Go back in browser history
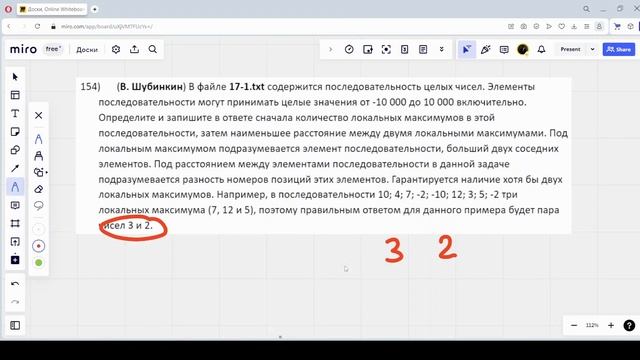 (x=9, y=27)
